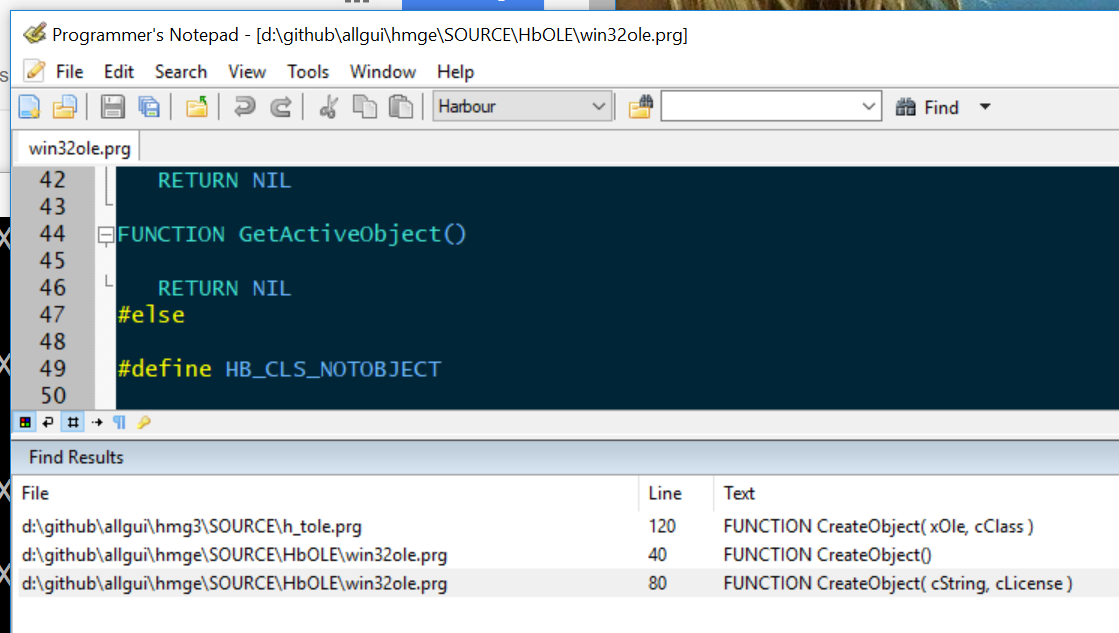Paste from clipboard toolbar icon
1119x633 pixels.
click(x=400, y=107)
